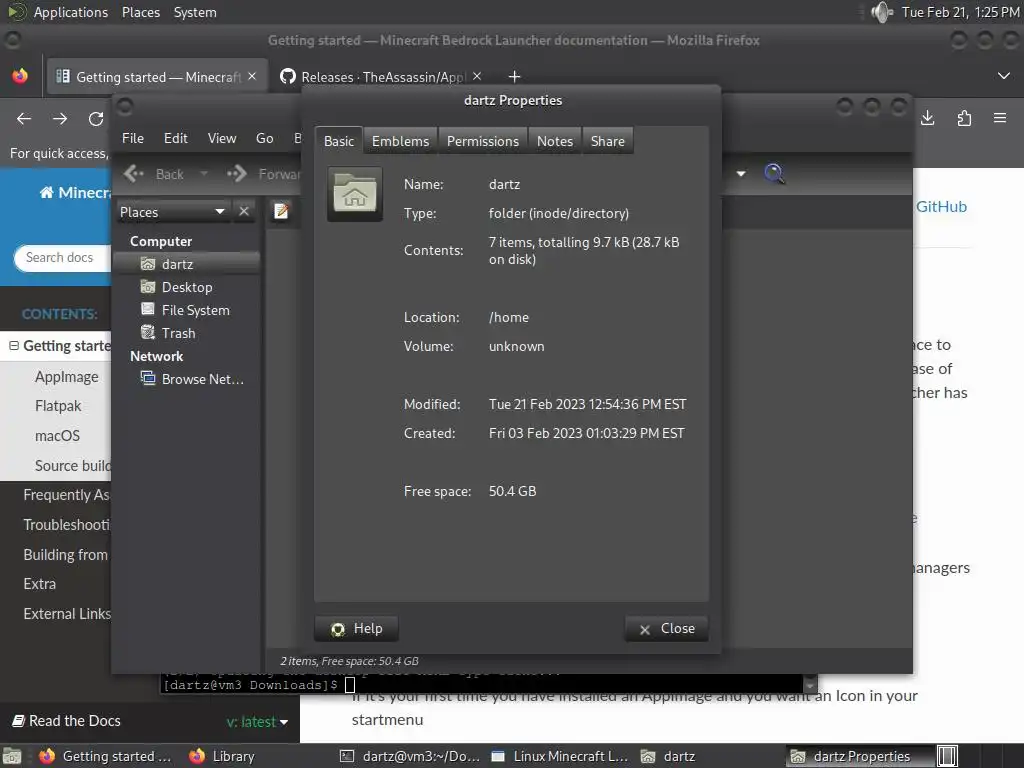The image size is (1024, 768).
Task: Select the Notes tab
Action: pos(554,141)
